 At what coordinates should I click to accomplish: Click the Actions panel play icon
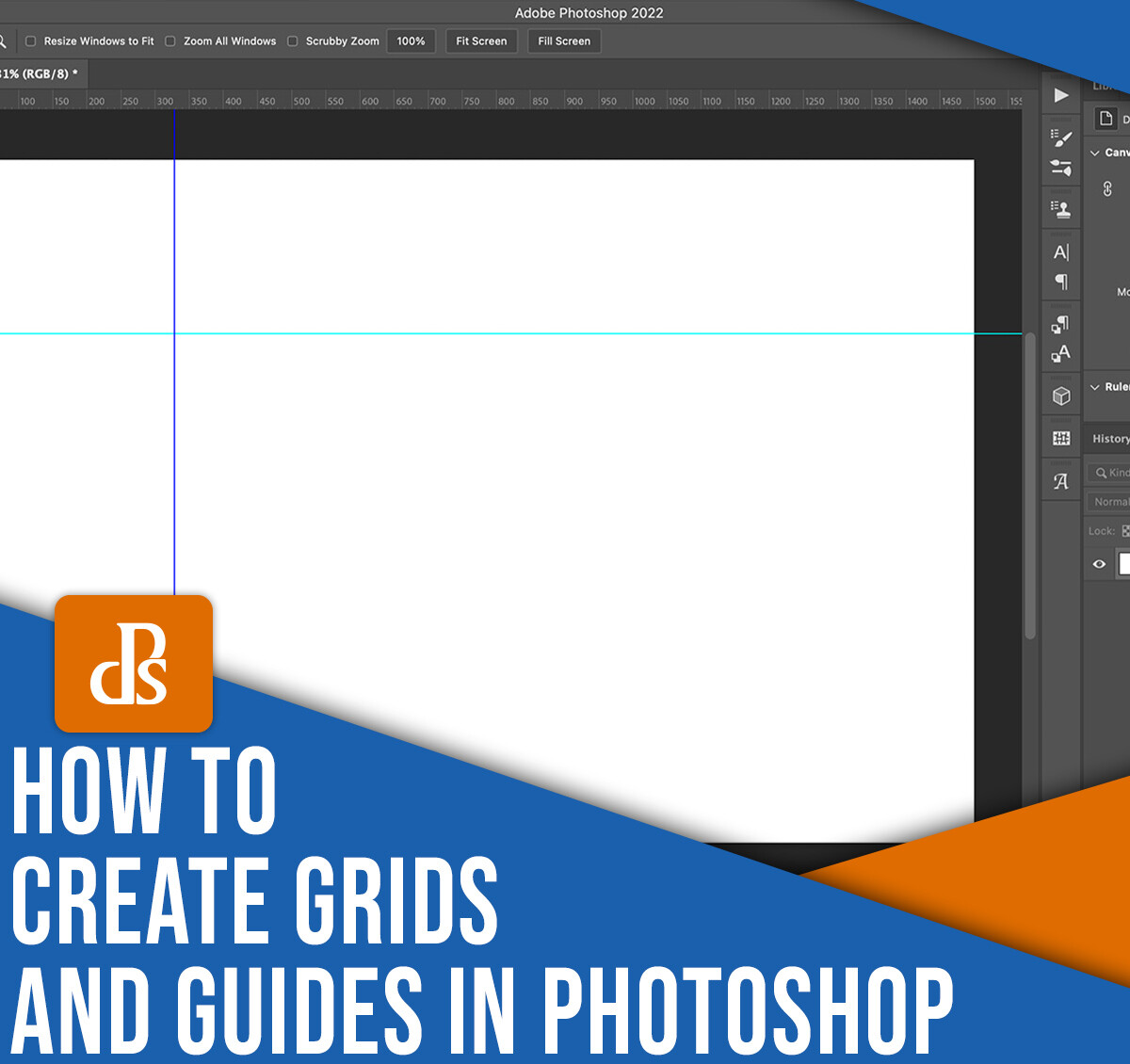(x=1060, y=95)
